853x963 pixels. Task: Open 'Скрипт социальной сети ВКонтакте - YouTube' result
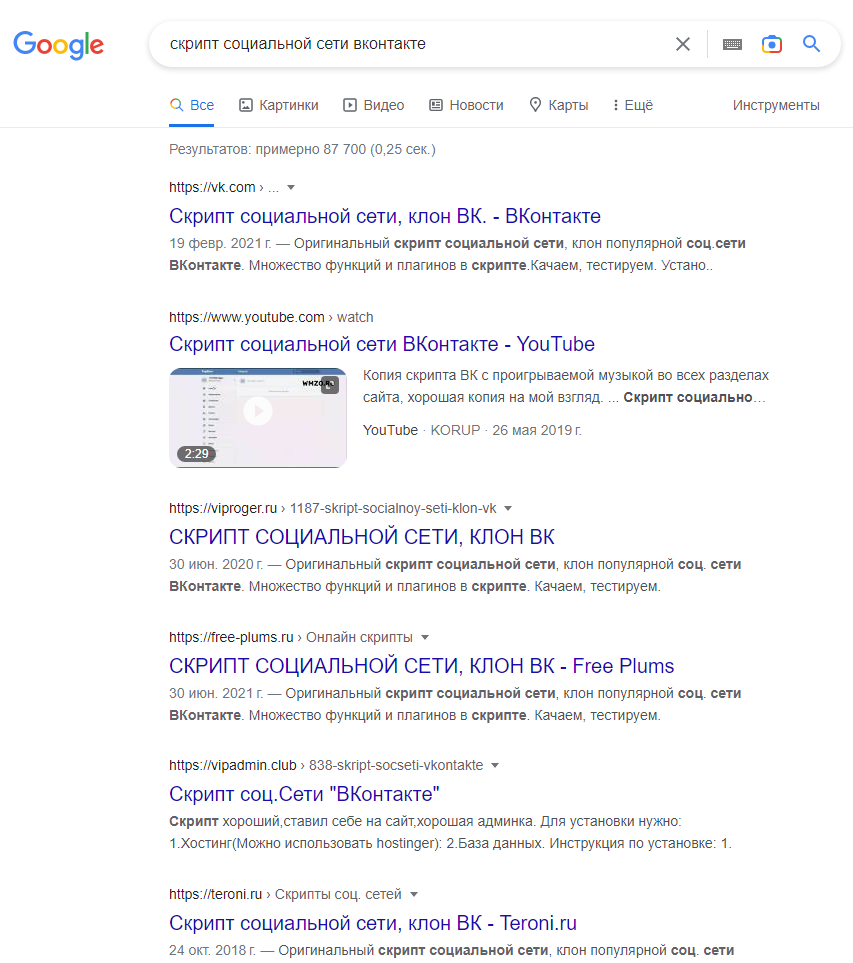[x=382, y=344]
